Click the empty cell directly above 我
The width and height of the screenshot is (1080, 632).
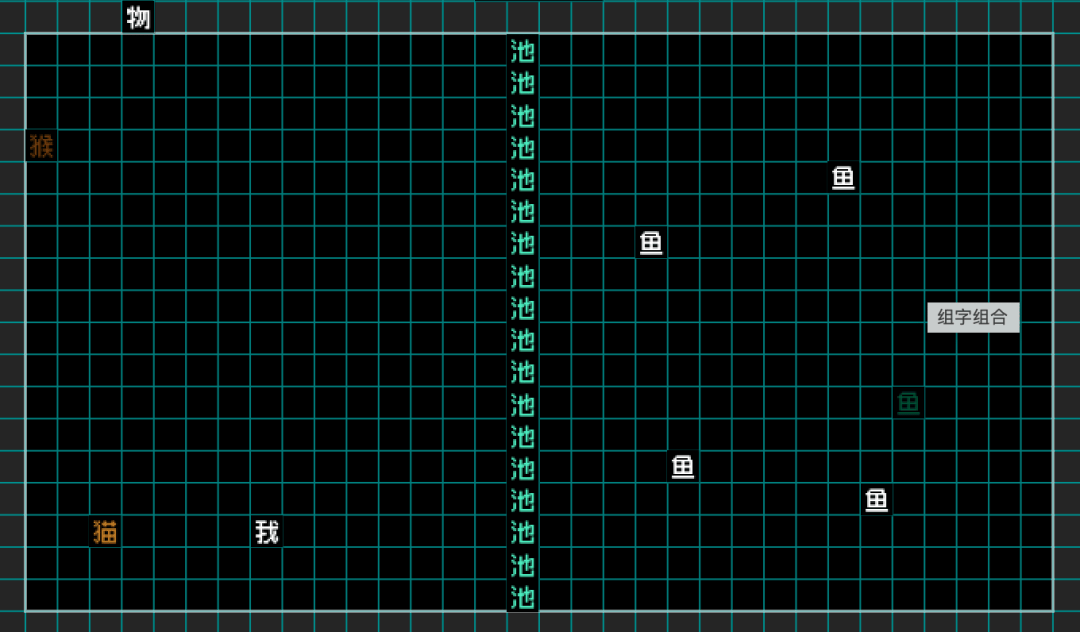coord(266,500)
